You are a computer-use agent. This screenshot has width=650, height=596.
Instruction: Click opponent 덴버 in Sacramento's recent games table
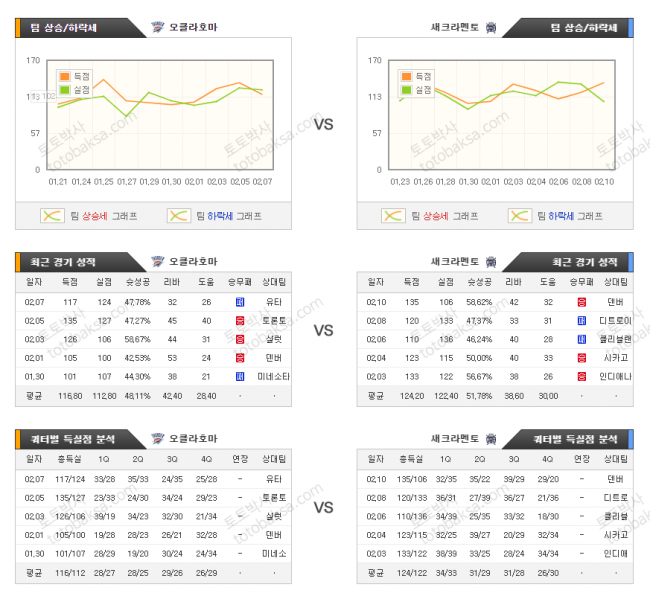click(x=615, y=301)
